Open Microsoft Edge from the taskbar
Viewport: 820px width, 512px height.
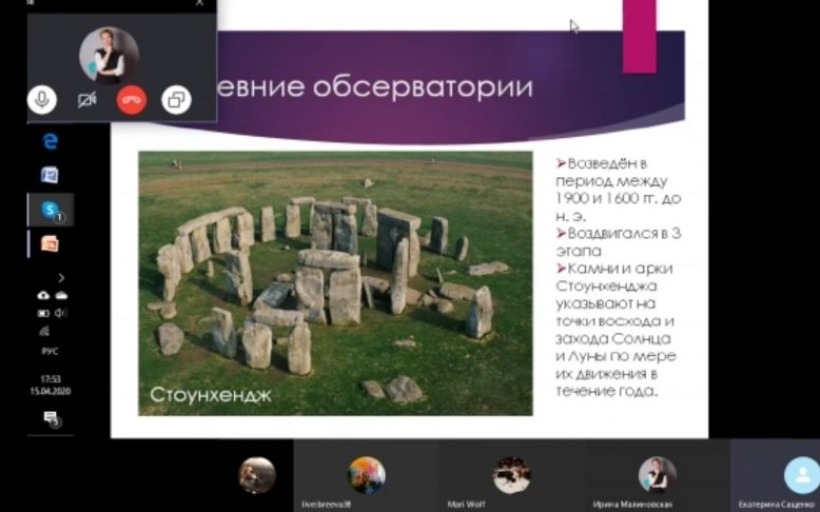[x=50, y=141]
